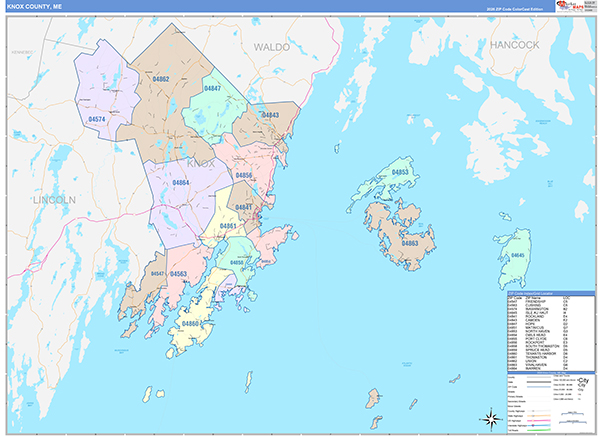The height and width of the screenshot is (436, 600).
Task: Click the compass rose near the legend
Action: pos(491,419)
